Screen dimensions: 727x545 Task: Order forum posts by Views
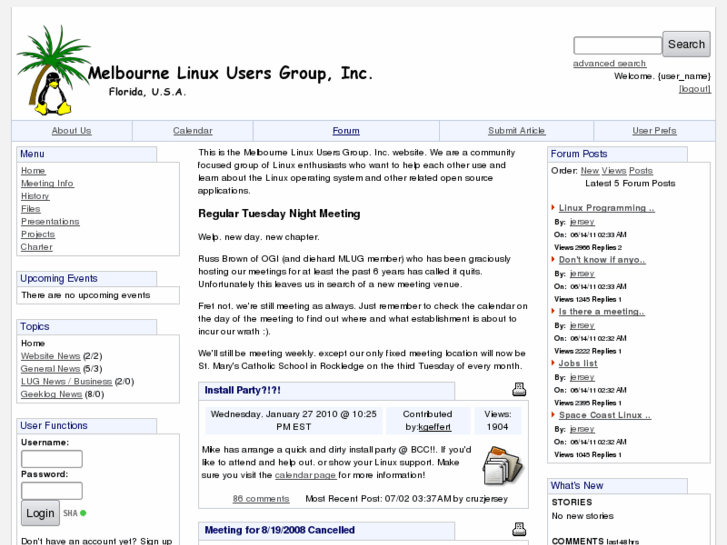[x=614, y=171]
